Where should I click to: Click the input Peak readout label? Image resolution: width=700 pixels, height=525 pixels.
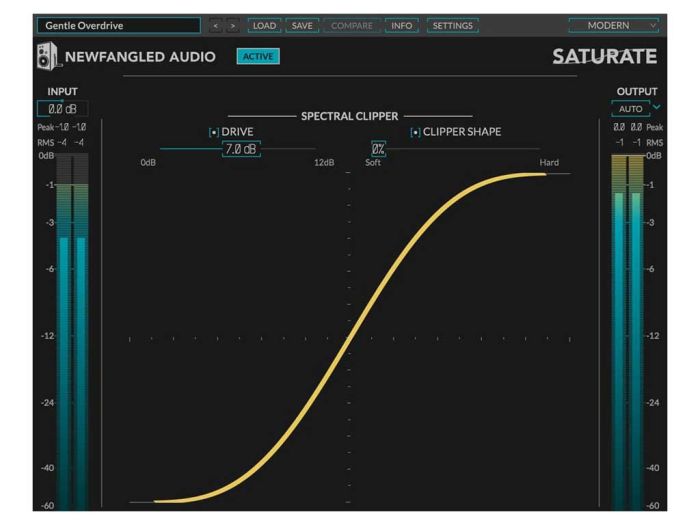(x=46, y=127)
